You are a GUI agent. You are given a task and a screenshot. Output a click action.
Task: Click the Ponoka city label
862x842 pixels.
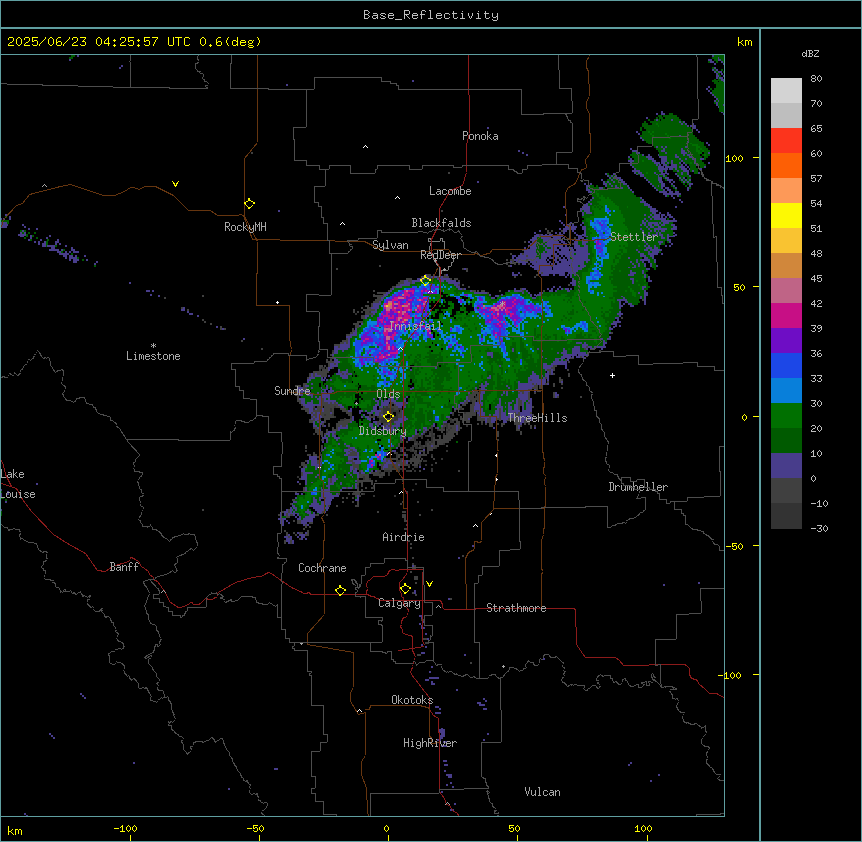point(480,136)
